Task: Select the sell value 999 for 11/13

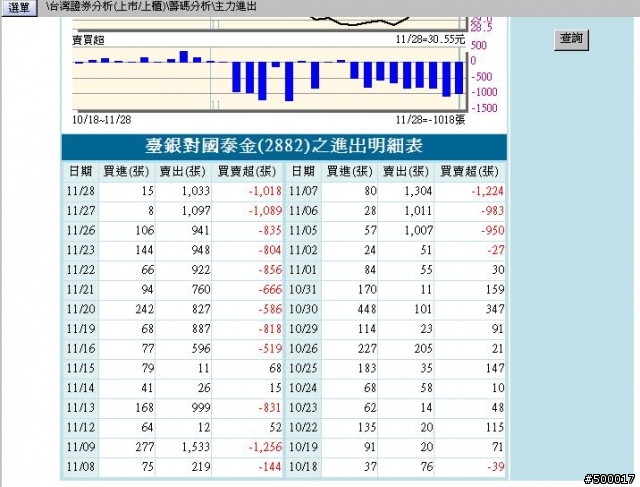Action: (x=201, y=407)
